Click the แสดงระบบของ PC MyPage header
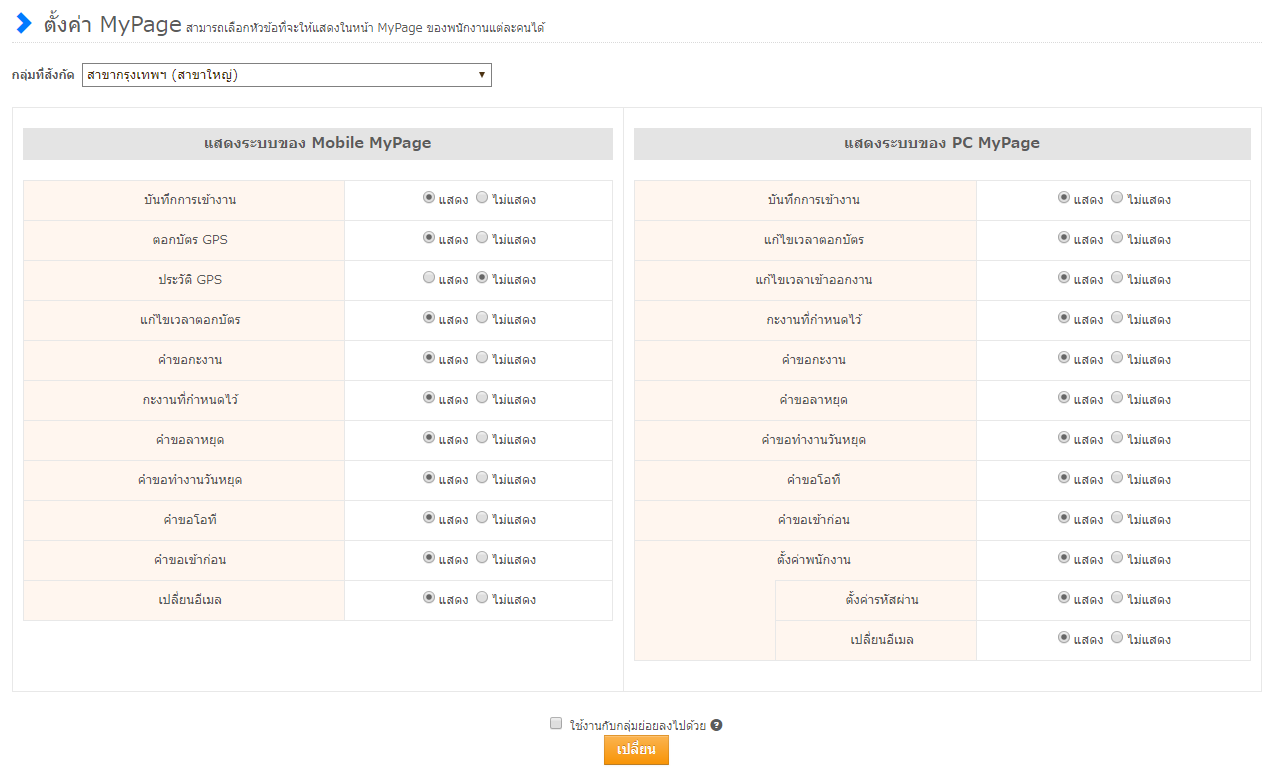 [942, 143]
